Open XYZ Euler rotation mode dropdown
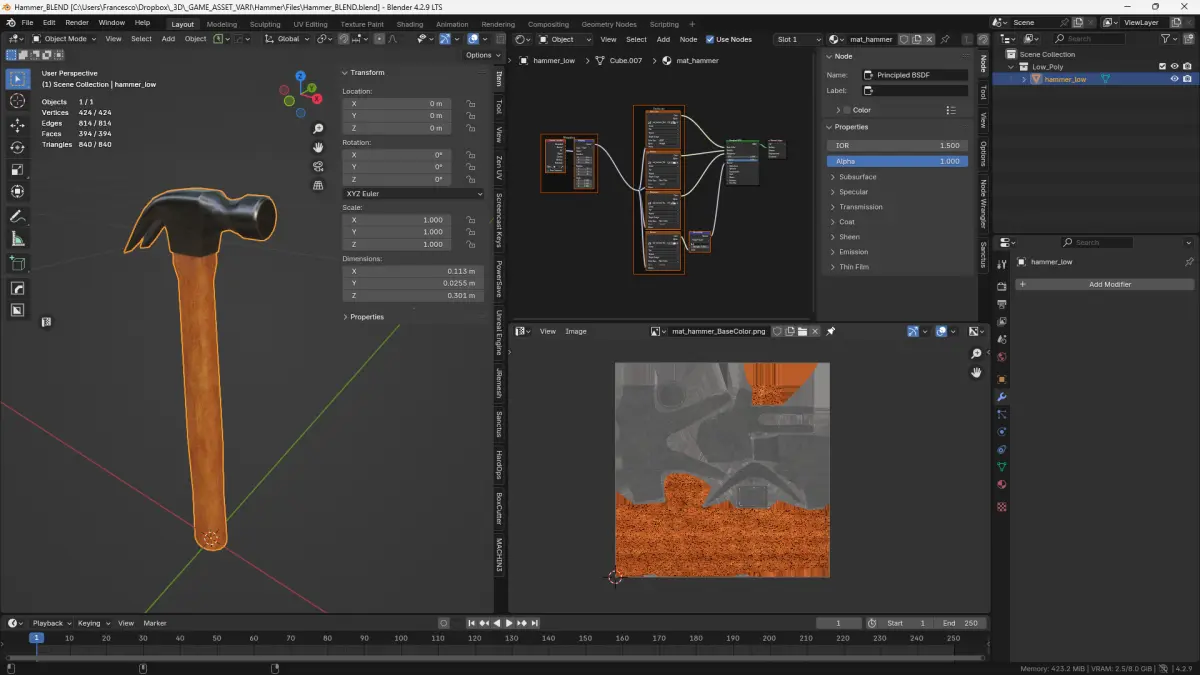1200x675 pixels. click(x=413, y=193)
